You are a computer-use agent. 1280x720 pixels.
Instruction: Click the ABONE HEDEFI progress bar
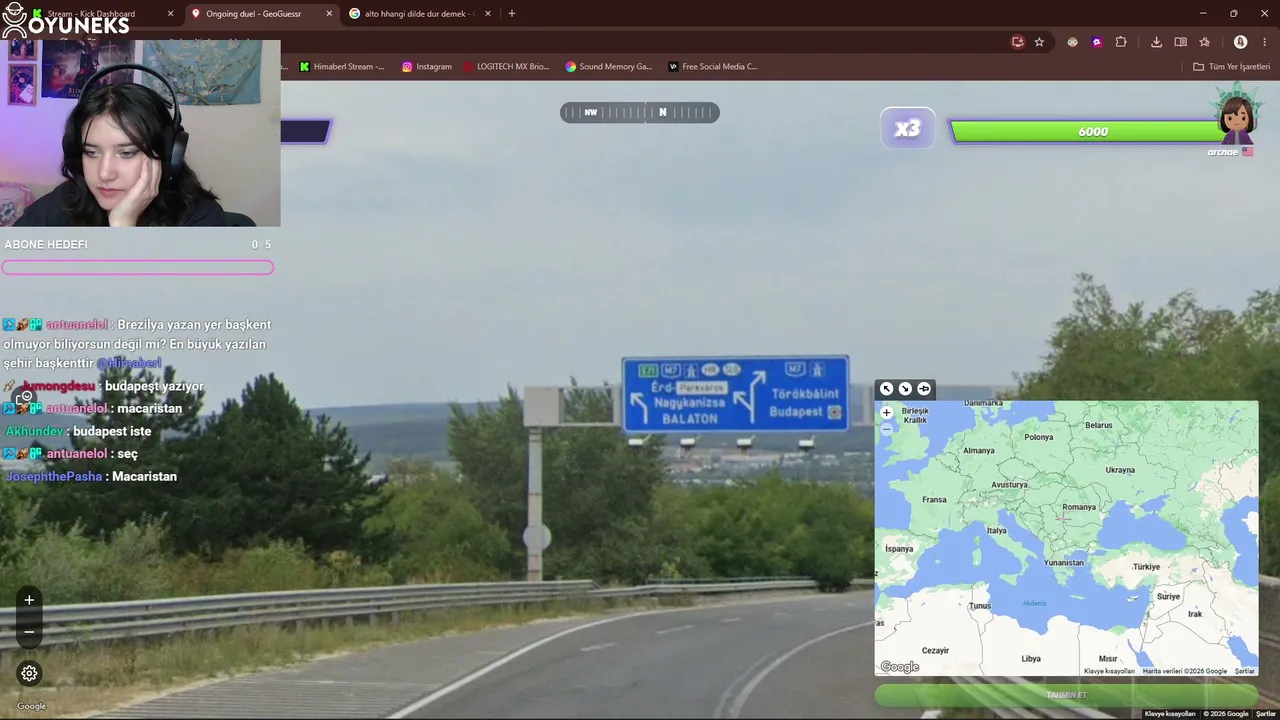pos(137,267)
